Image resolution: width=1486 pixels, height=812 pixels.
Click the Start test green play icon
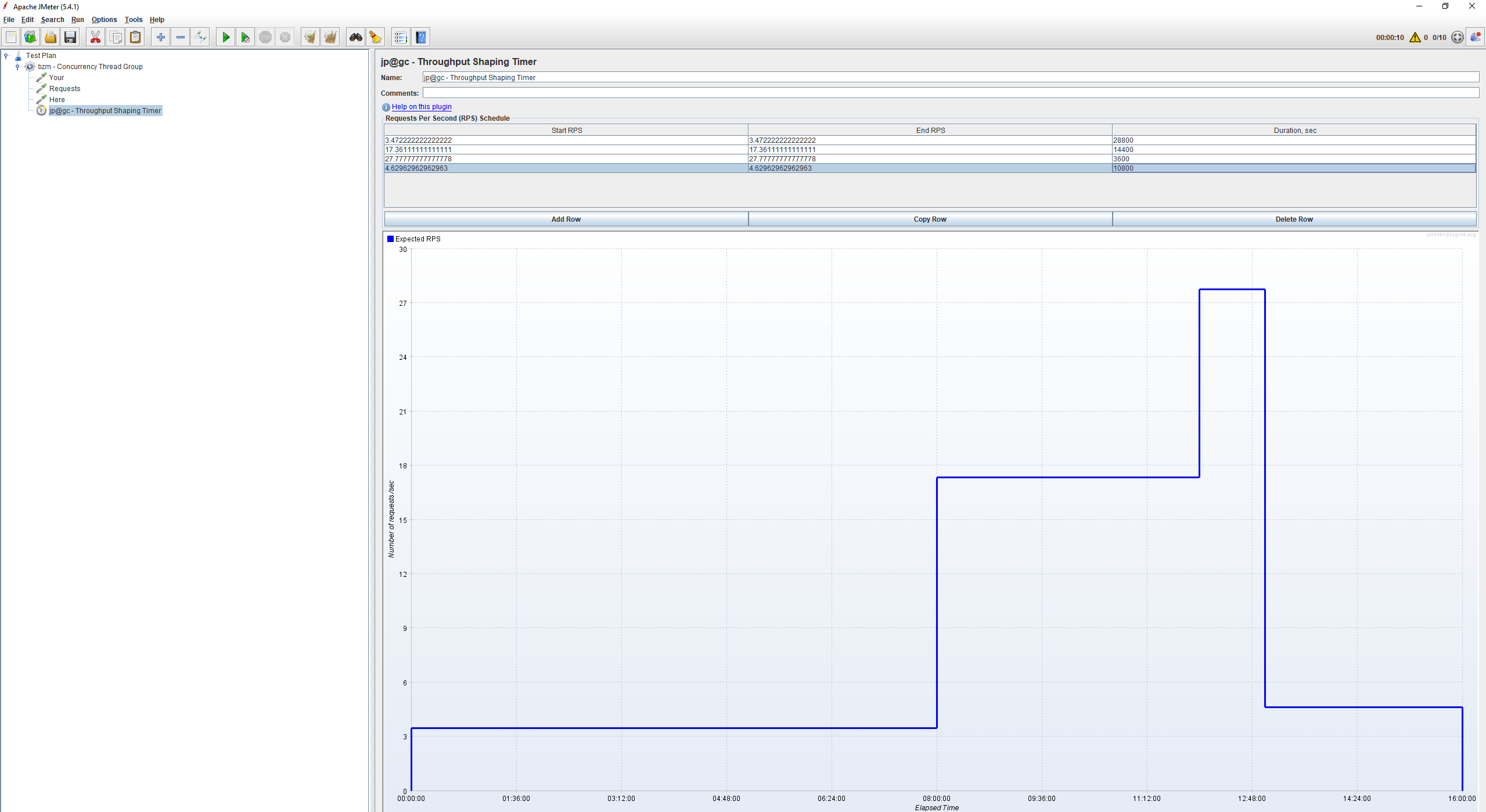pyautogui.click(x=226, y=38)
